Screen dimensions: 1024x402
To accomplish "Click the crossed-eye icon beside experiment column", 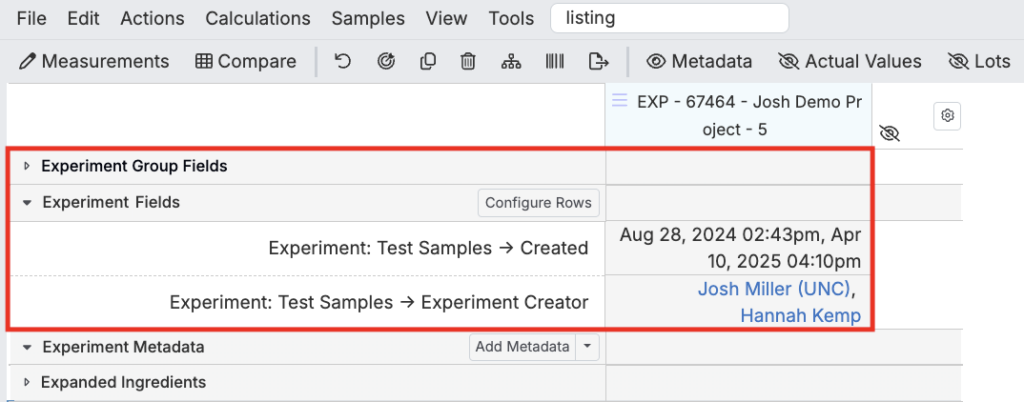I will point(889,133).
